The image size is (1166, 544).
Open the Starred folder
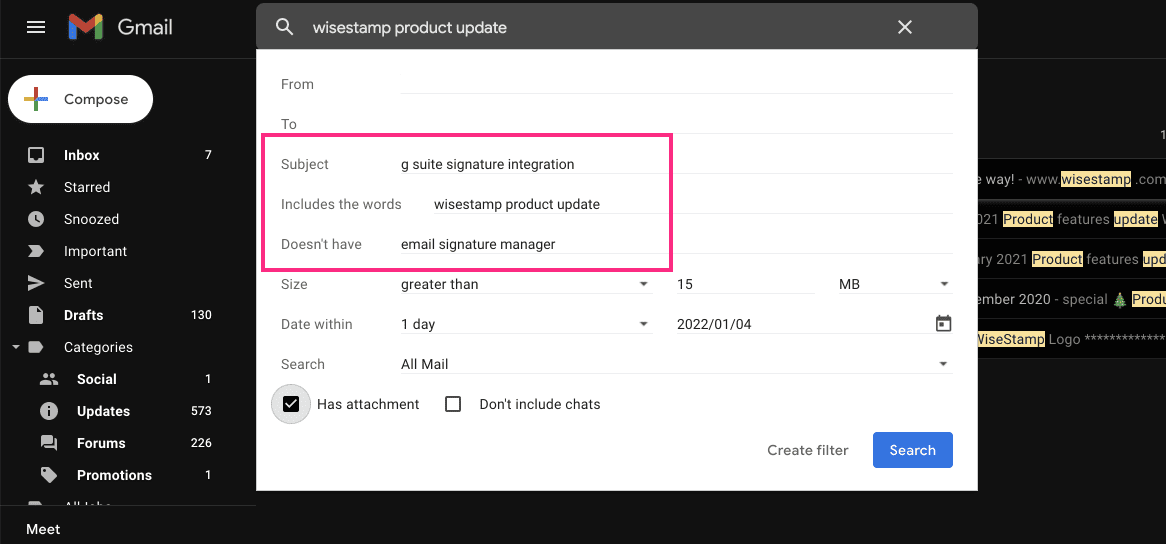87,187
